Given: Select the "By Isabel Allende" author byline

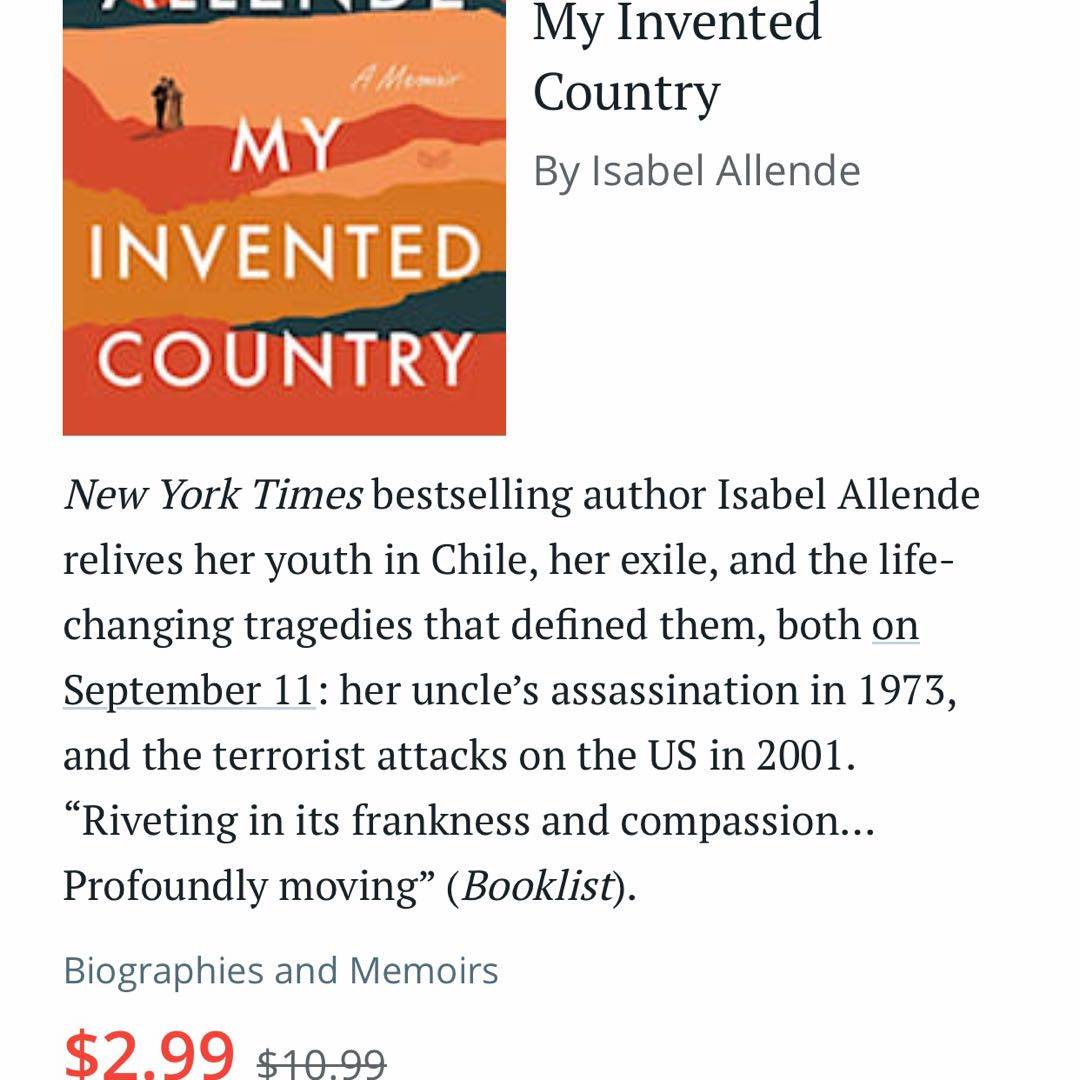Looking at the screenshot, I should (x=696, y=171).
